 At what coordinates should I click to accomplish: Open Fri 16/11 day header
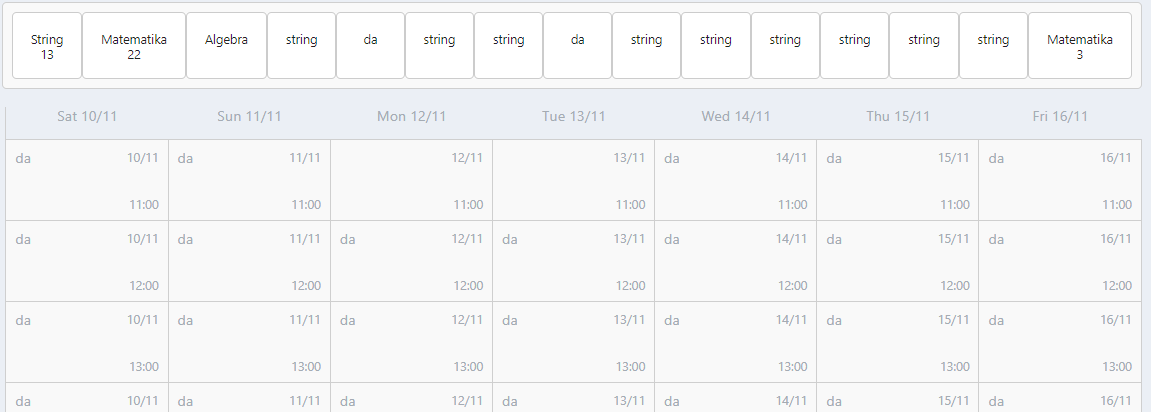pos(1060,116)
